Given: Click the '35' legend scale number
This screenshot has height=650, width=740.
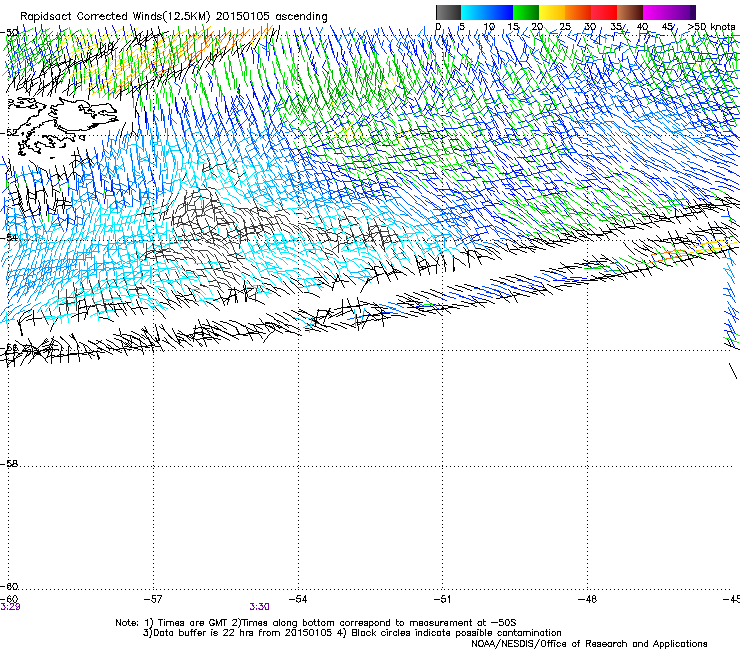Looking at the screenshot, I should pyautogui.click(x=616, y=27).
